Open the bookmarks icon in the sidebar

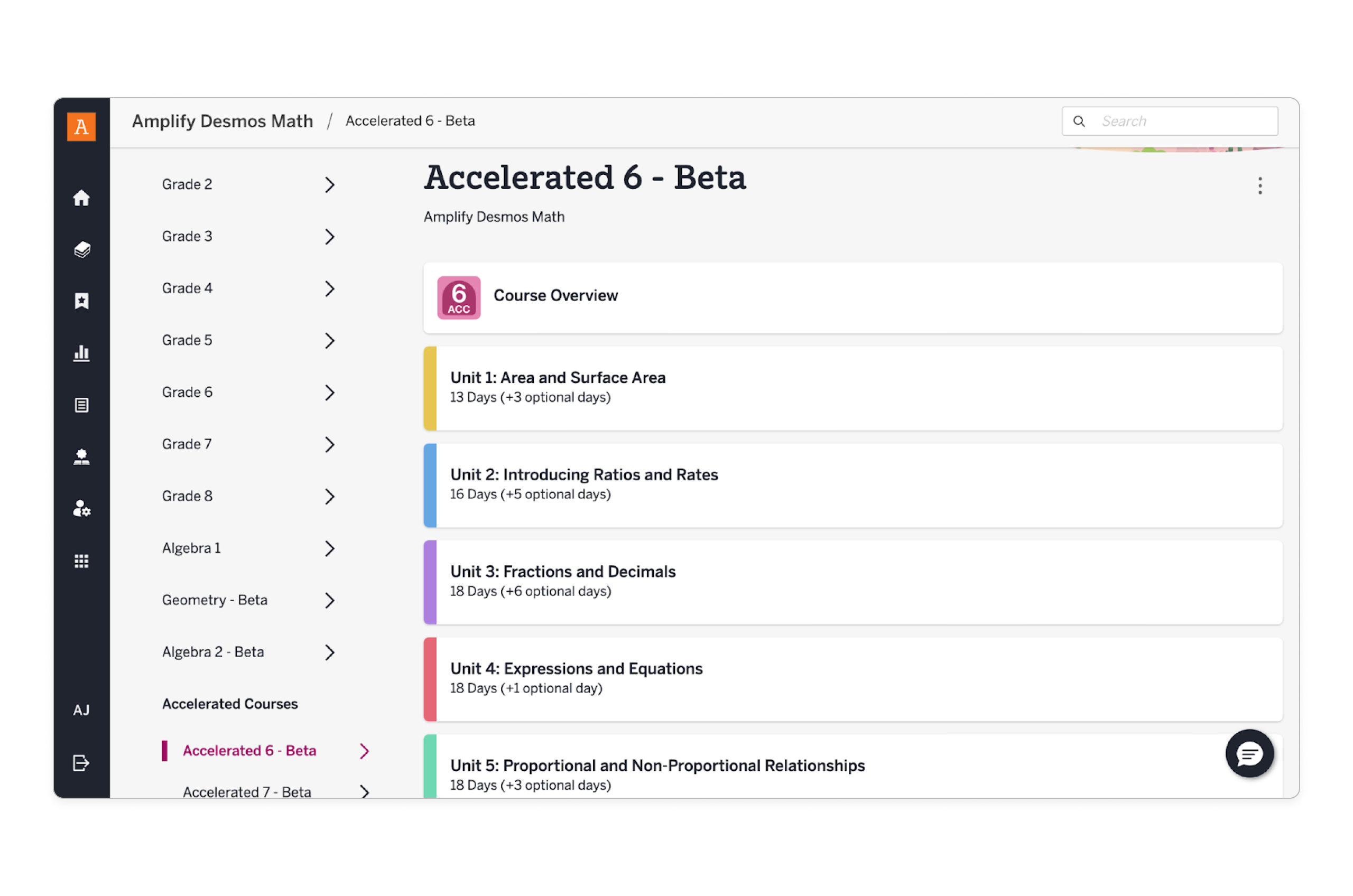(82, 301)
